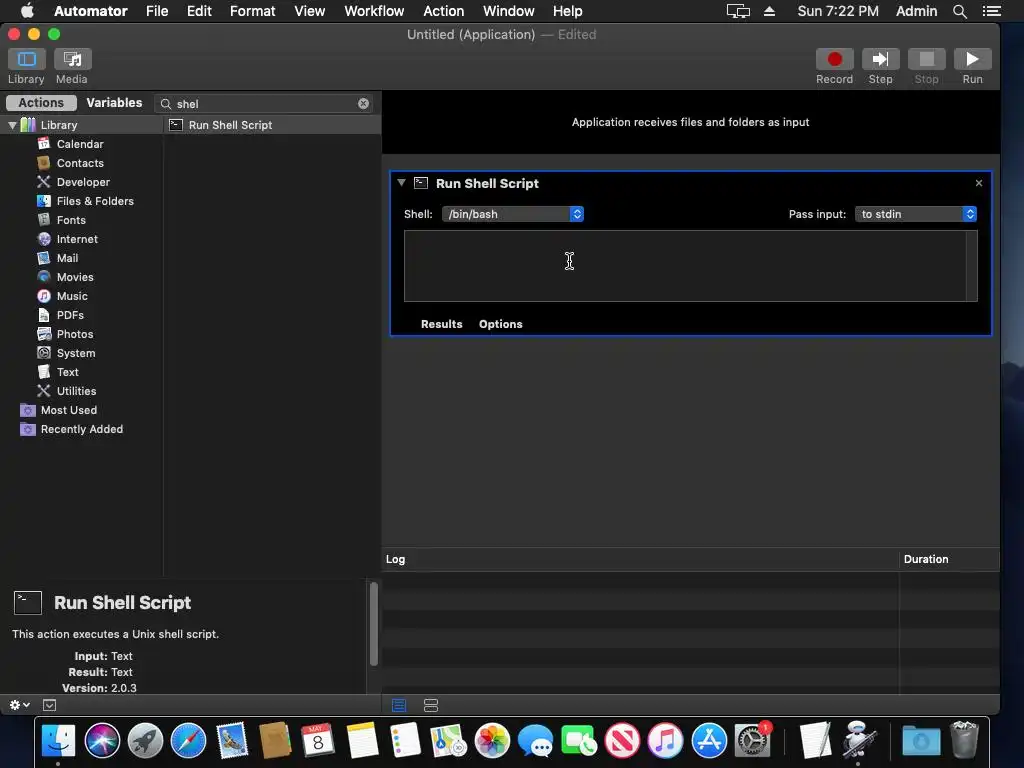The image size is (1024, 768).
Task: Open the Shell /bin/bash dropdown
Action: (513, 214)
